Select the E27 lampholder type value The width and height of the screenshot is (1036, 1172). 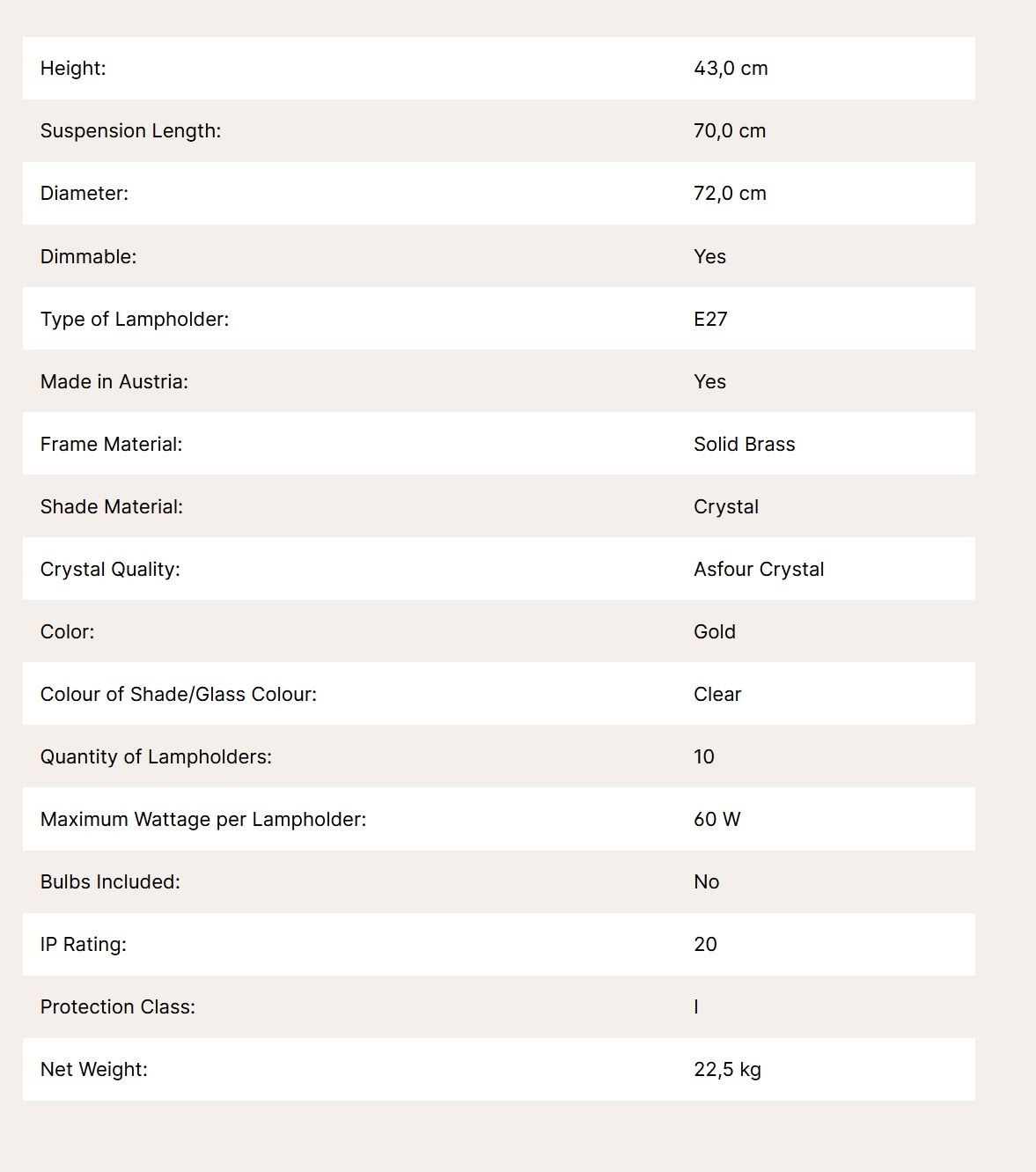710,319
